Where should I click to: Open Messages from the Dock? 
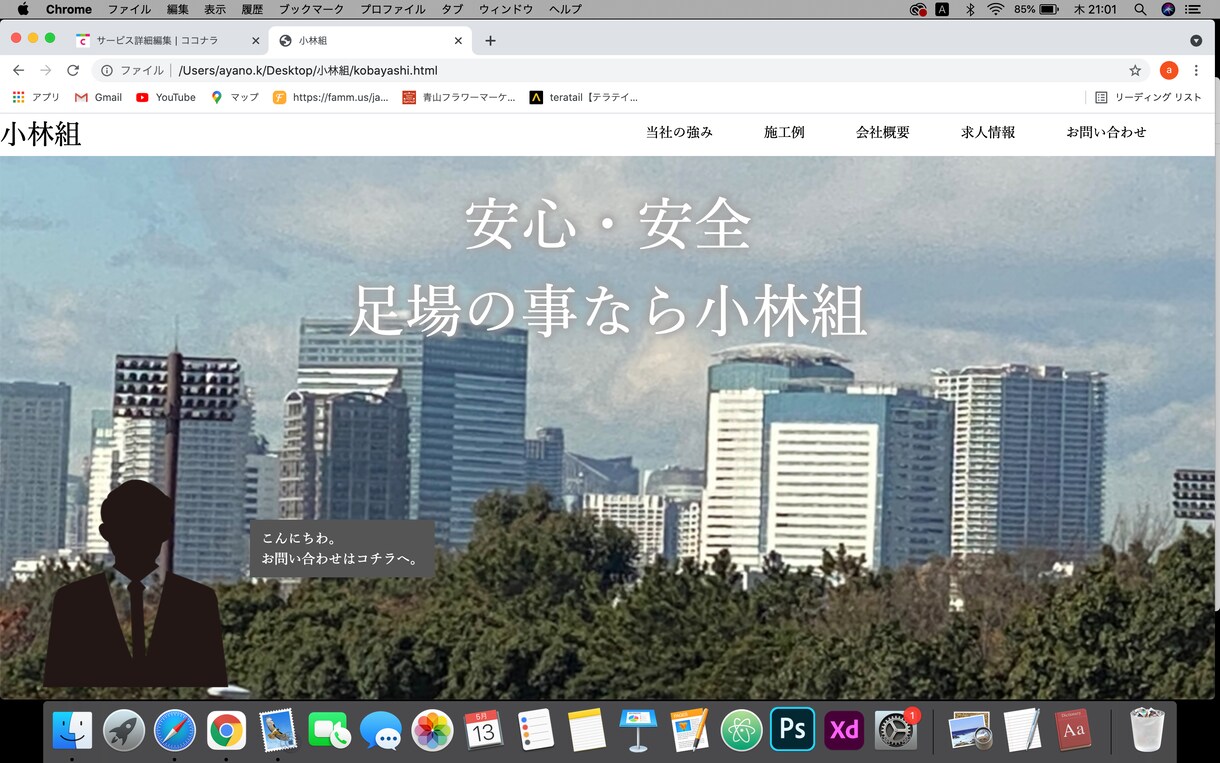[381, 730]
